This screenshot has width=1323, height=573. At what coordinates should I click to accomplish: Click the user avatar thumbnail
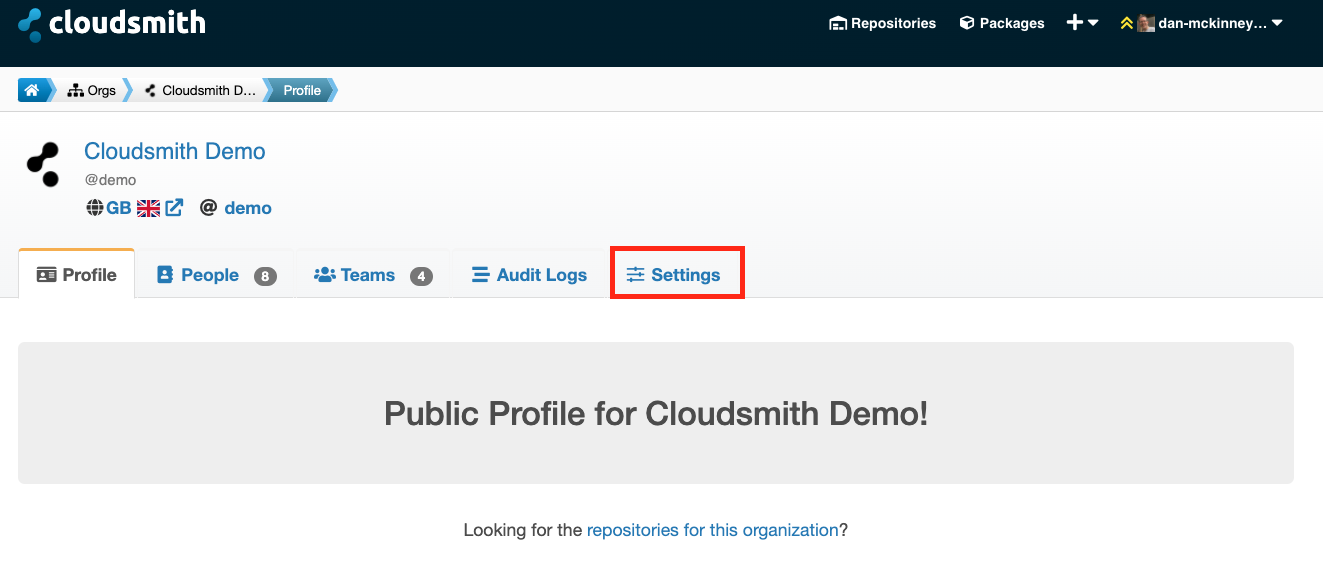(x=1146, y=23)
